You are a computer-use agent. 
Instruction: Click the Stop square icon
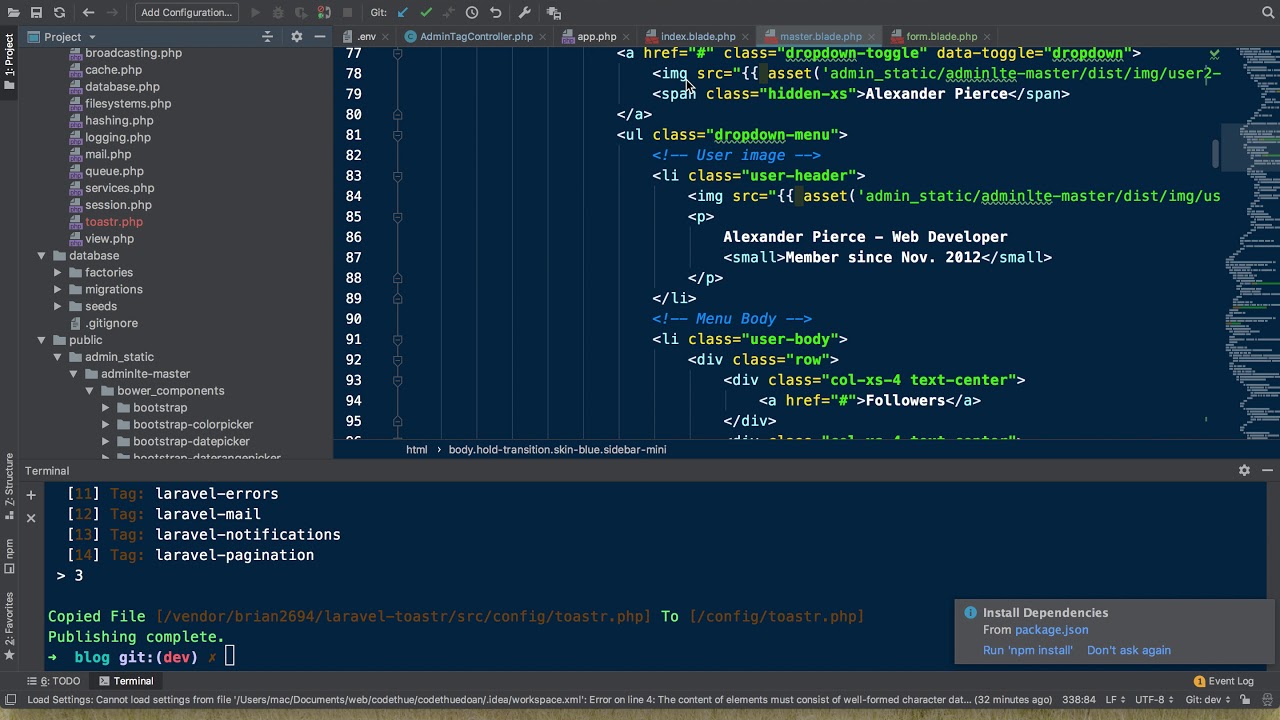(347, 13)
